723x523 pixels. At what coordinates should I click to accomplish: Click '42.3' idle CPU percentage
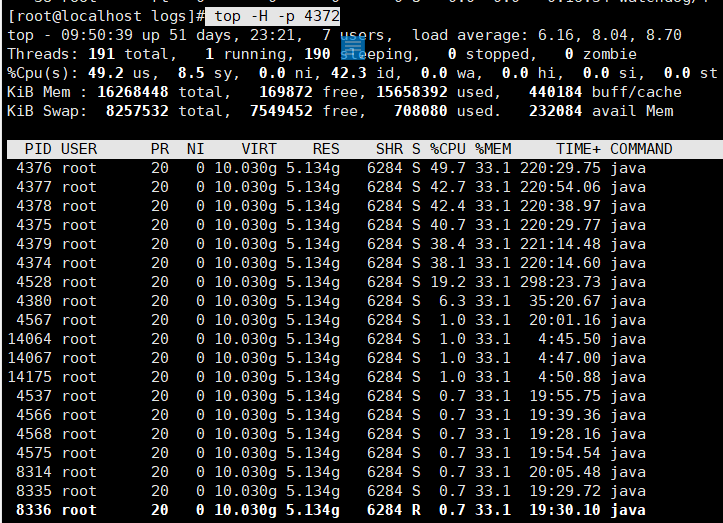point(349,73)
